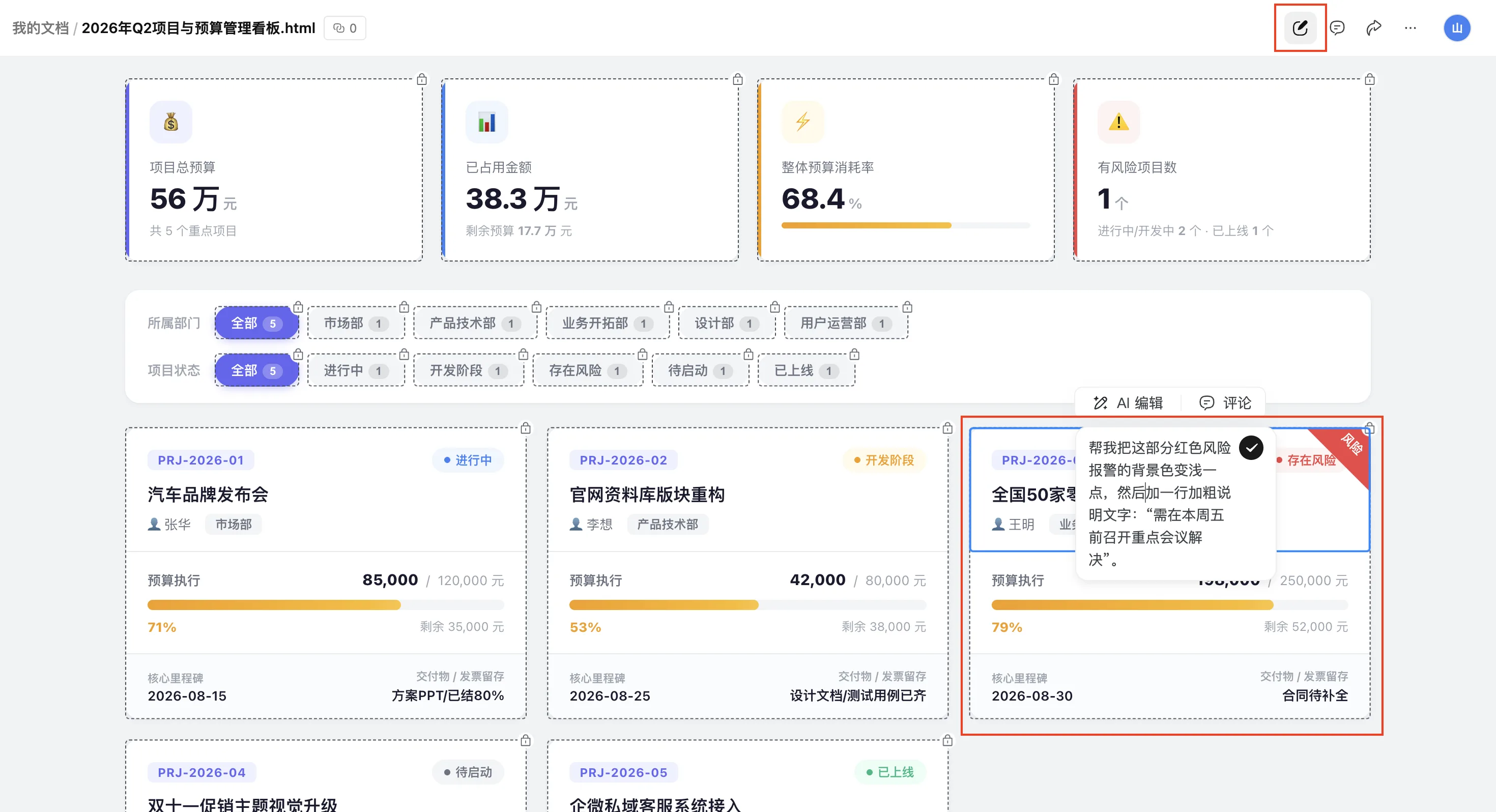The image size is (1496, 812).
Task: Click the 71% budget progress bar
Action: pyautogui.click(x=326, y=605)
